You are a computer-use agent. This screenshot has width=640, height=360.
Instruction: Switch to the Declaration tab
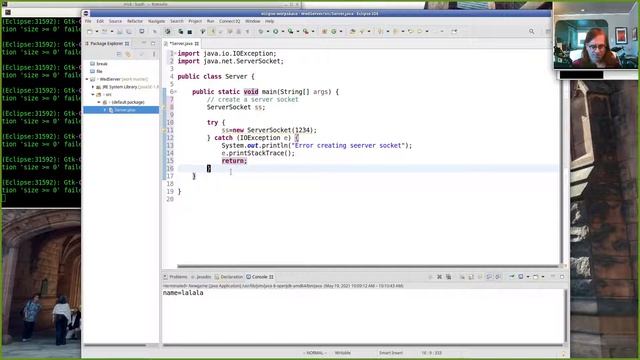pyautogui.click(x=229, y=277)
